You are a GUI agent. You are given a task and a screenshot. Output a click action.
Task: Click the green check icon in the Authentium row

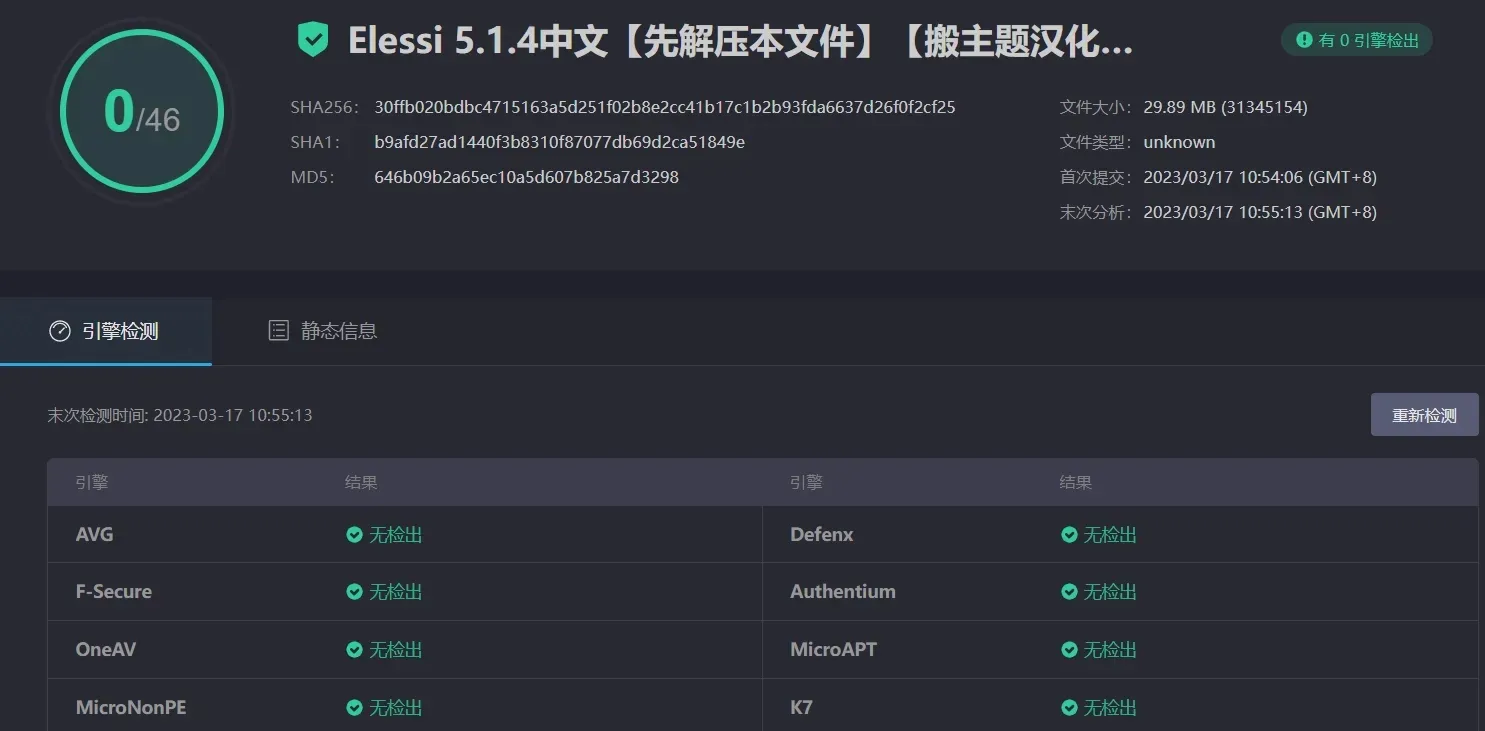click(x=1069, y=592)
